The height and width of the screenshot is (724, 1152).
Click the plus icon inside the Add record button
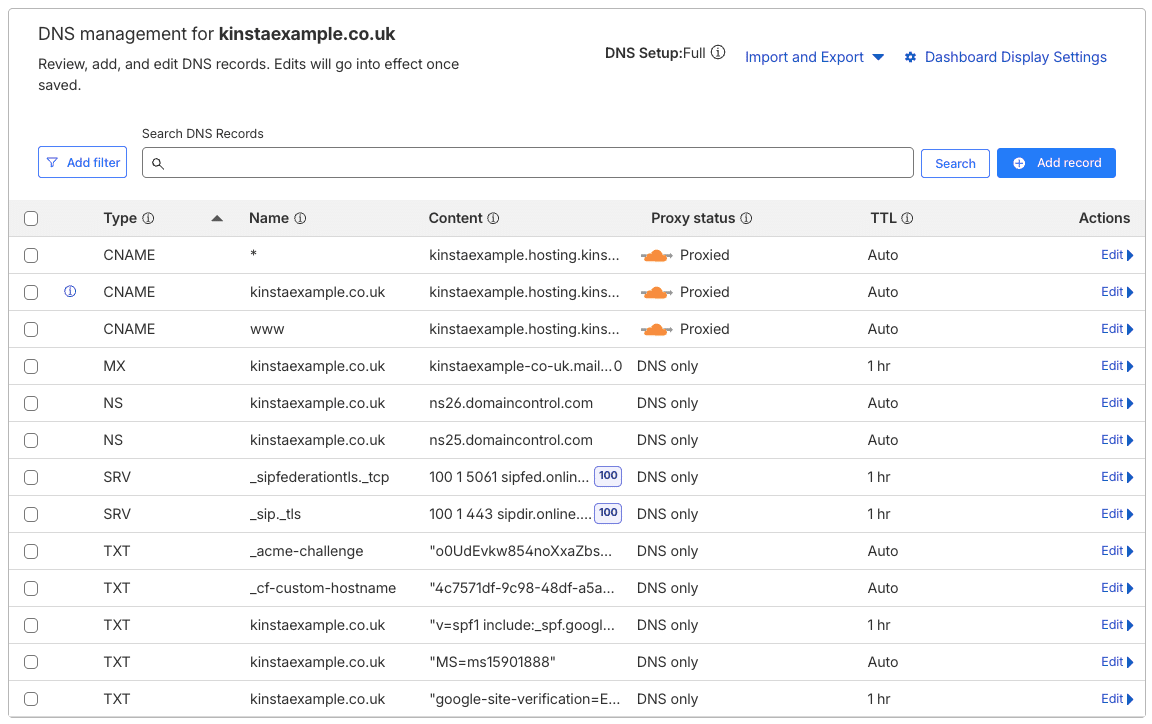click(x=1021, y=162)
